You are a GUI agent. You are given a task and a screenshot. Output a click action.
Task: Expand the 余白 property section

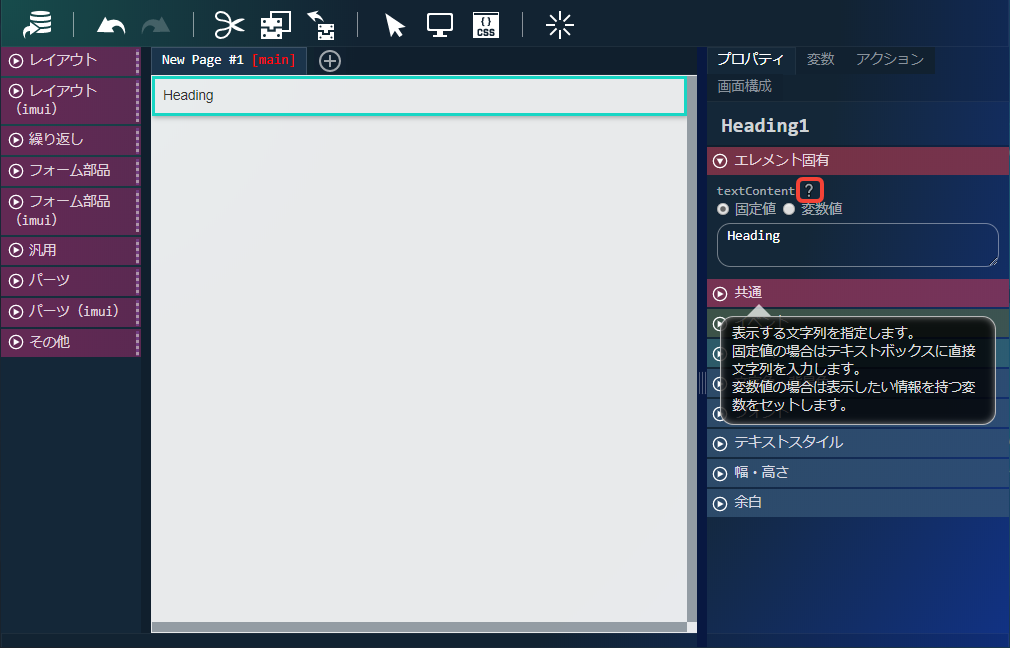[x=858, y=503]
